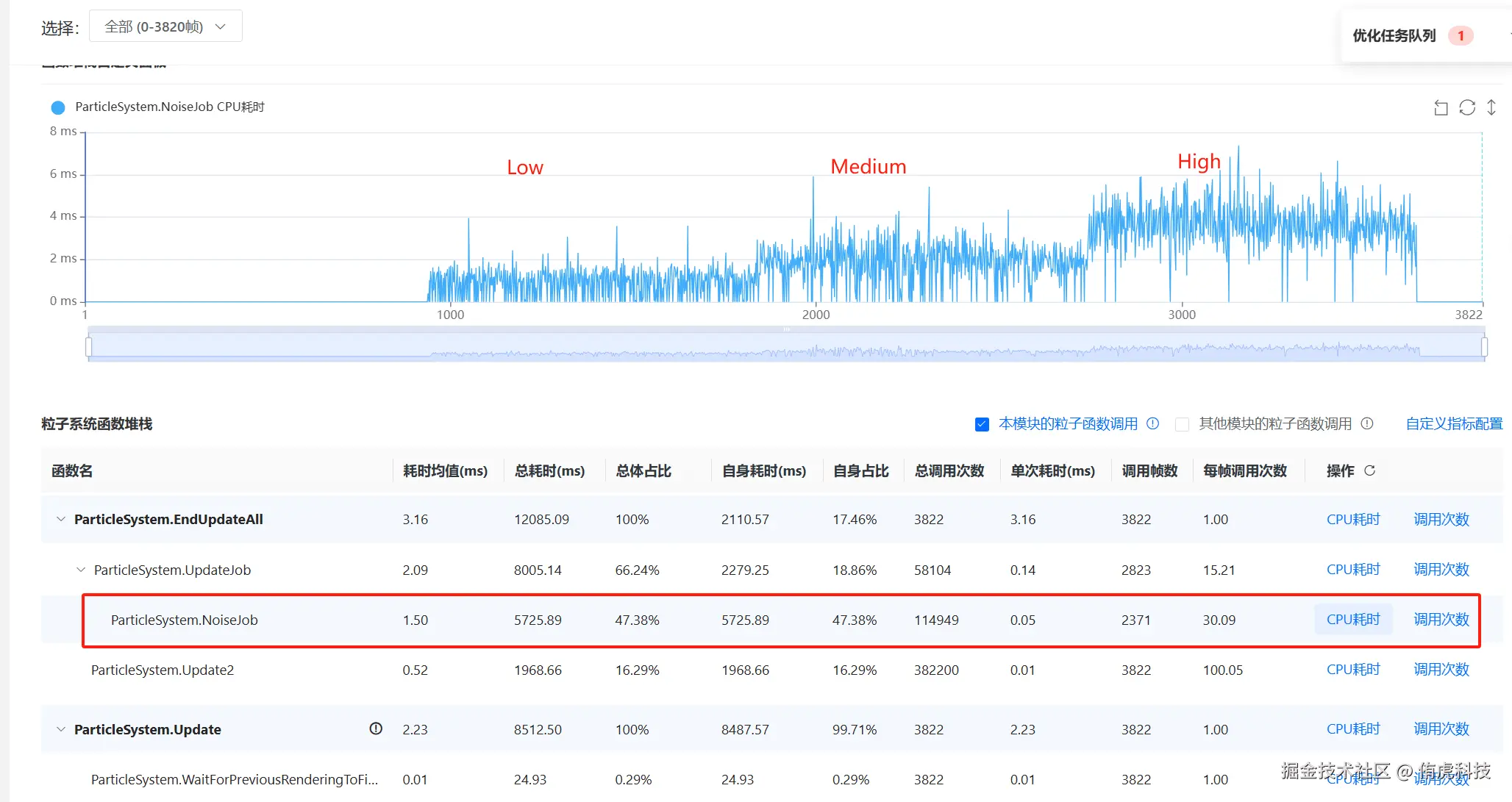Collapse the ParticleSystem.UpdateJob row
This screenshot has width=1512, height=802.
click(x=81, y=570)
